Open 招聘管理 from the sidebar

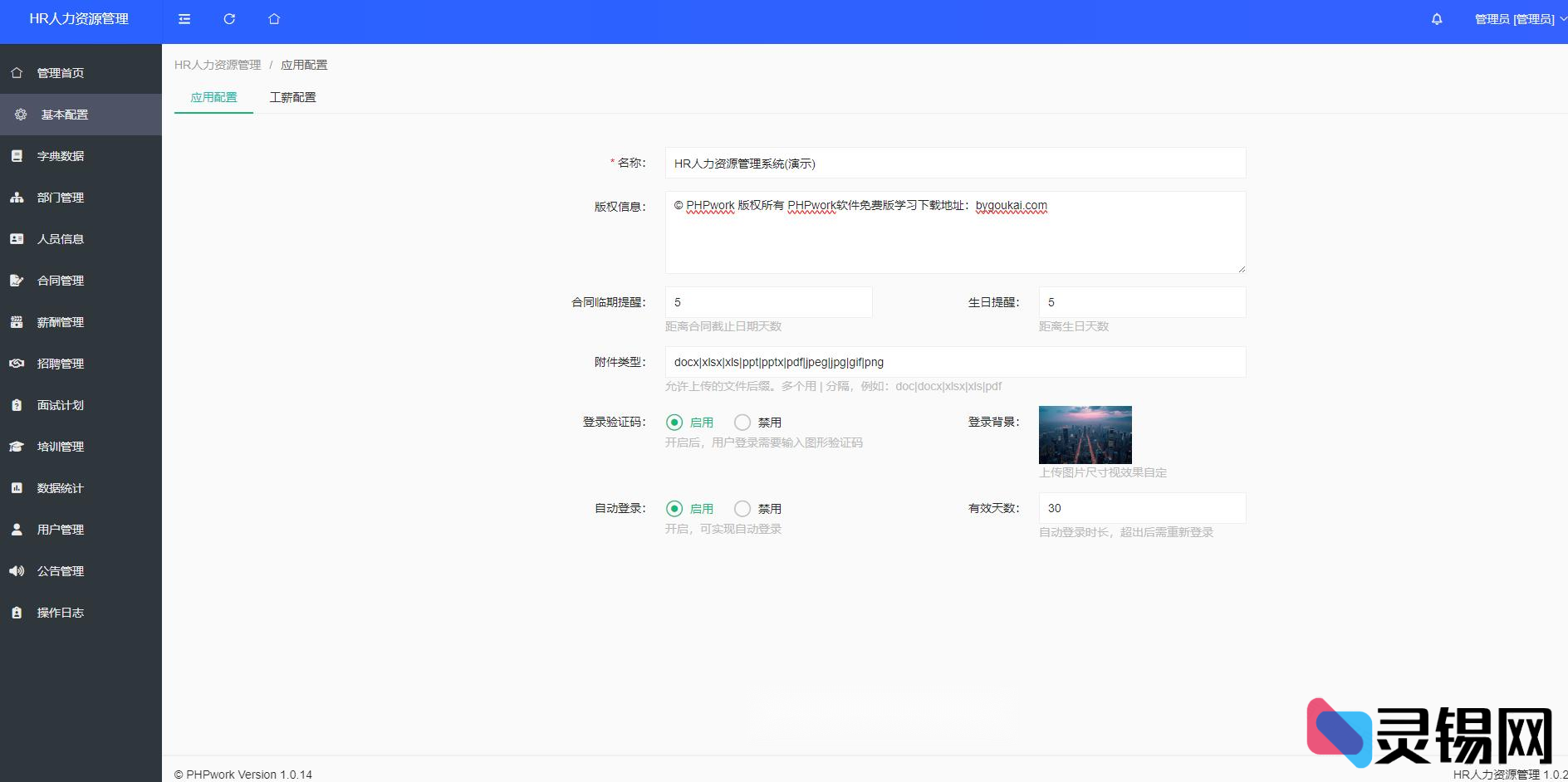coord(60,364)
